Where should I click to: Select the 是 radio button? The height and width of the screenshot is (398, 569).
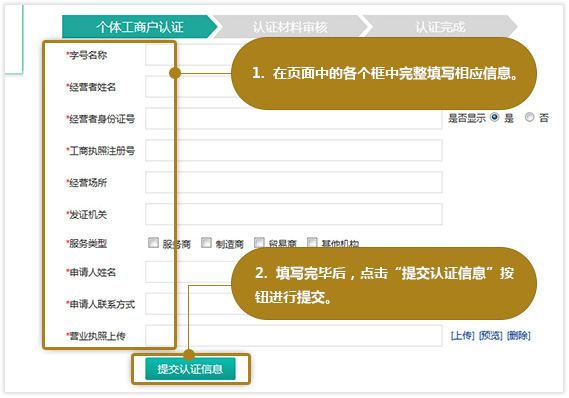click(494, 117)
